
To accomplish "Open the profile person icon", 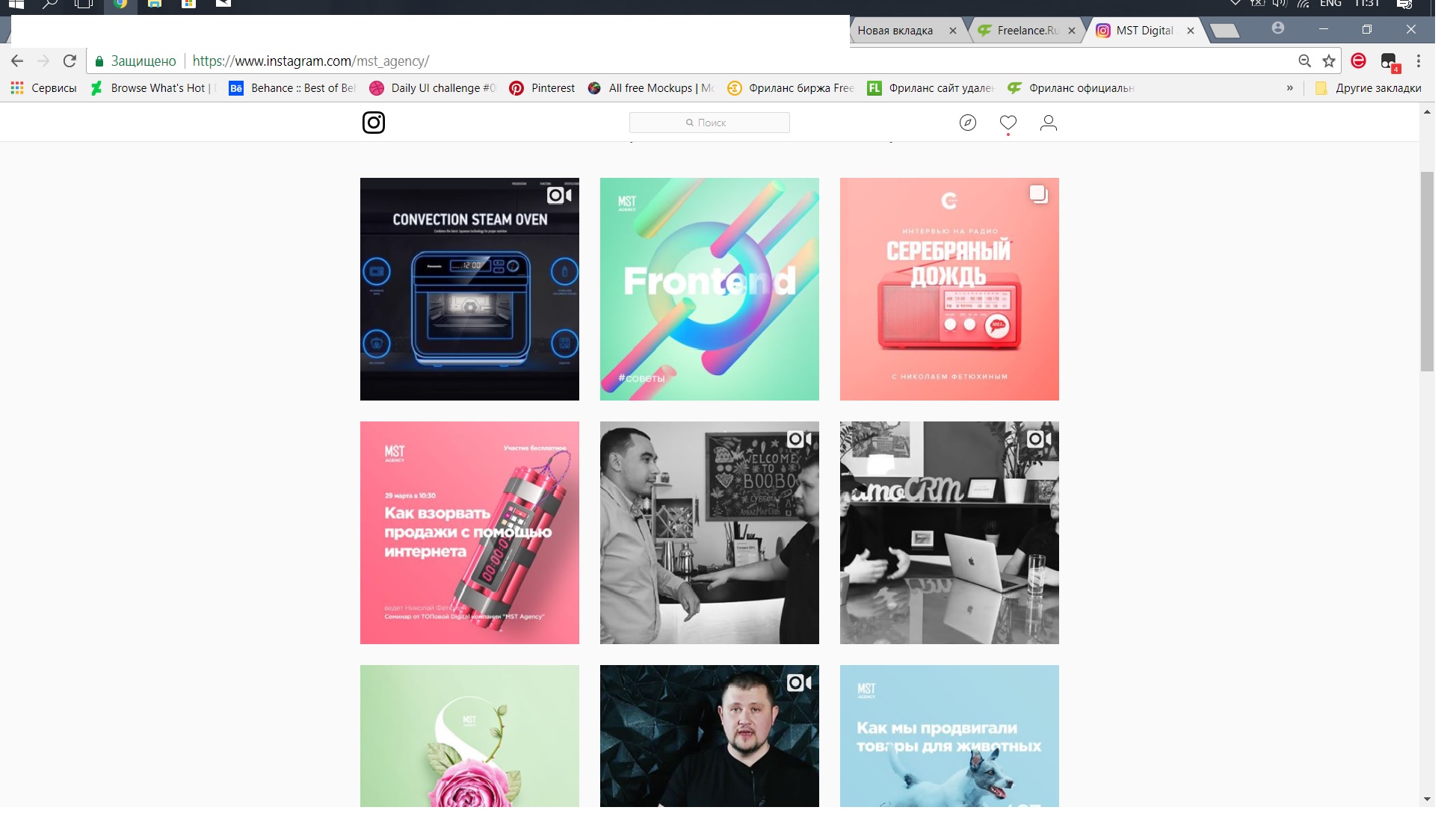I will [1048, 123].
